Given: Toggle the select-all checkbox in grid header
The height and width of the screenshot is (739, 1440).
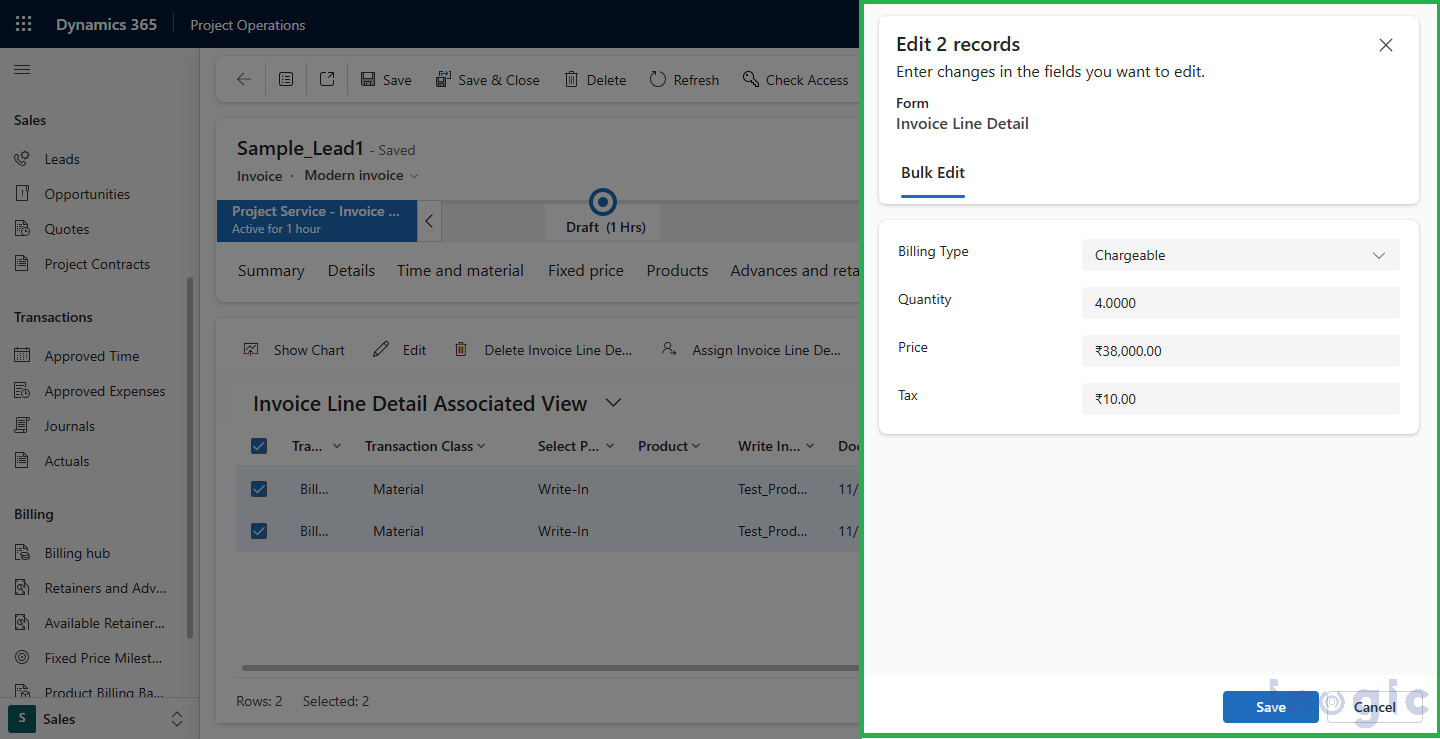Looking at the screenshot, I should tap(259, 446).
